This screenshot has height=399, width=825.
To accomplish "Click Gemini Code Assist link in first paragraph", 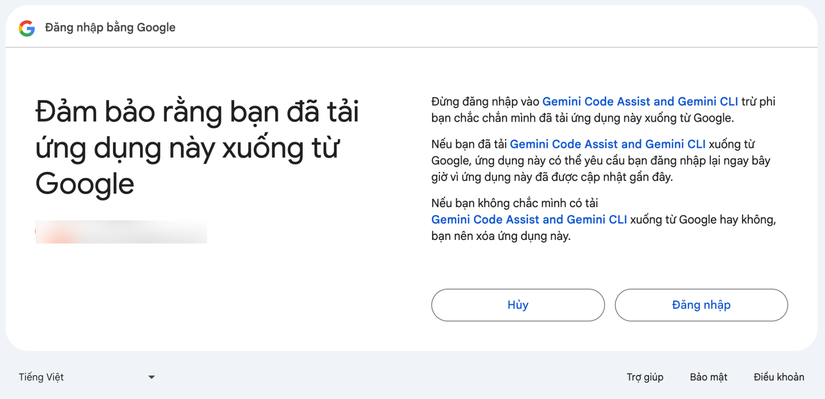I will (640, 101).
